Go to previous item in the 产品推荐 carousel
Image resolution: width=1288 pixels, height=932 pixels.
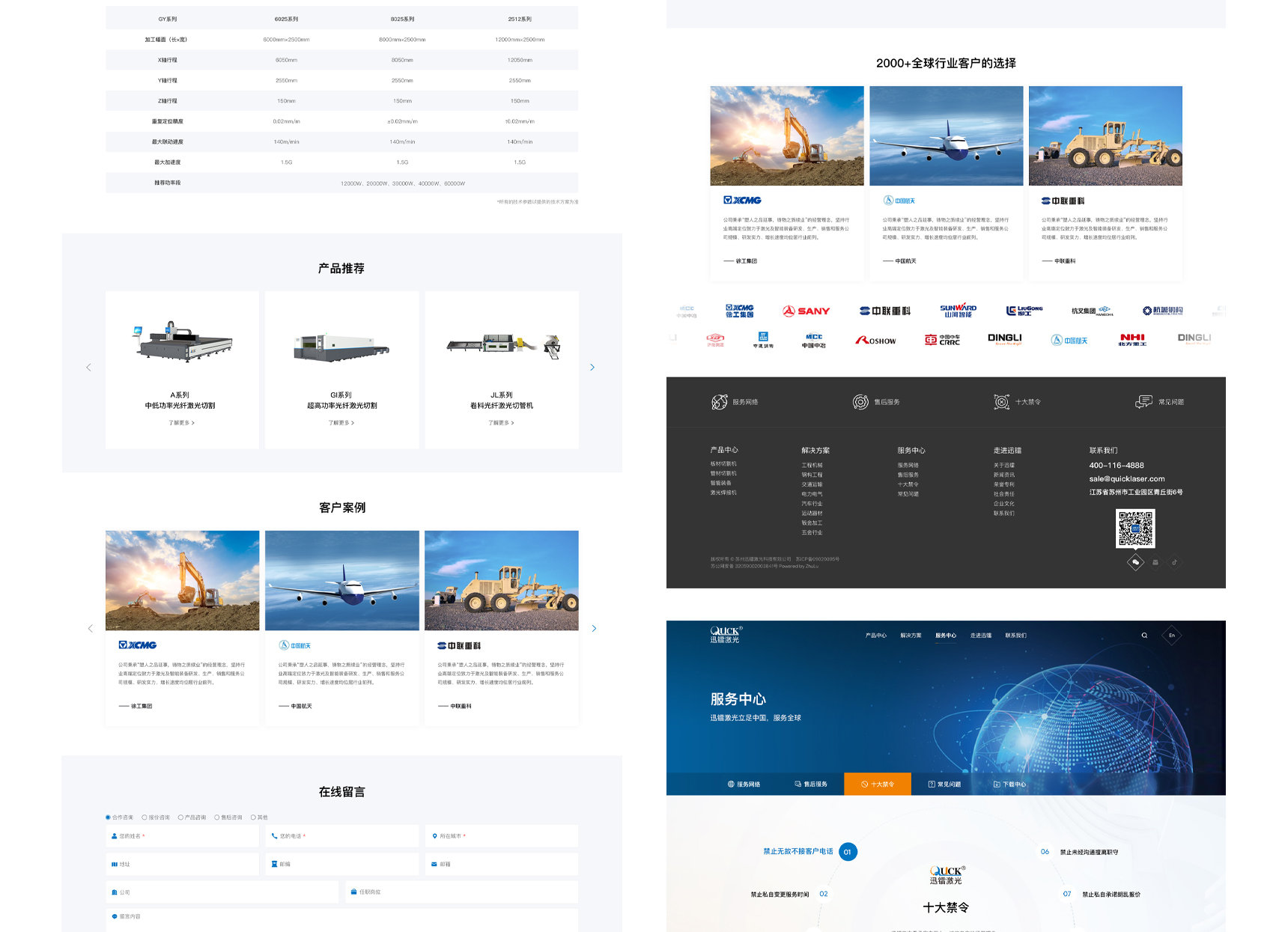pos(88,367)
